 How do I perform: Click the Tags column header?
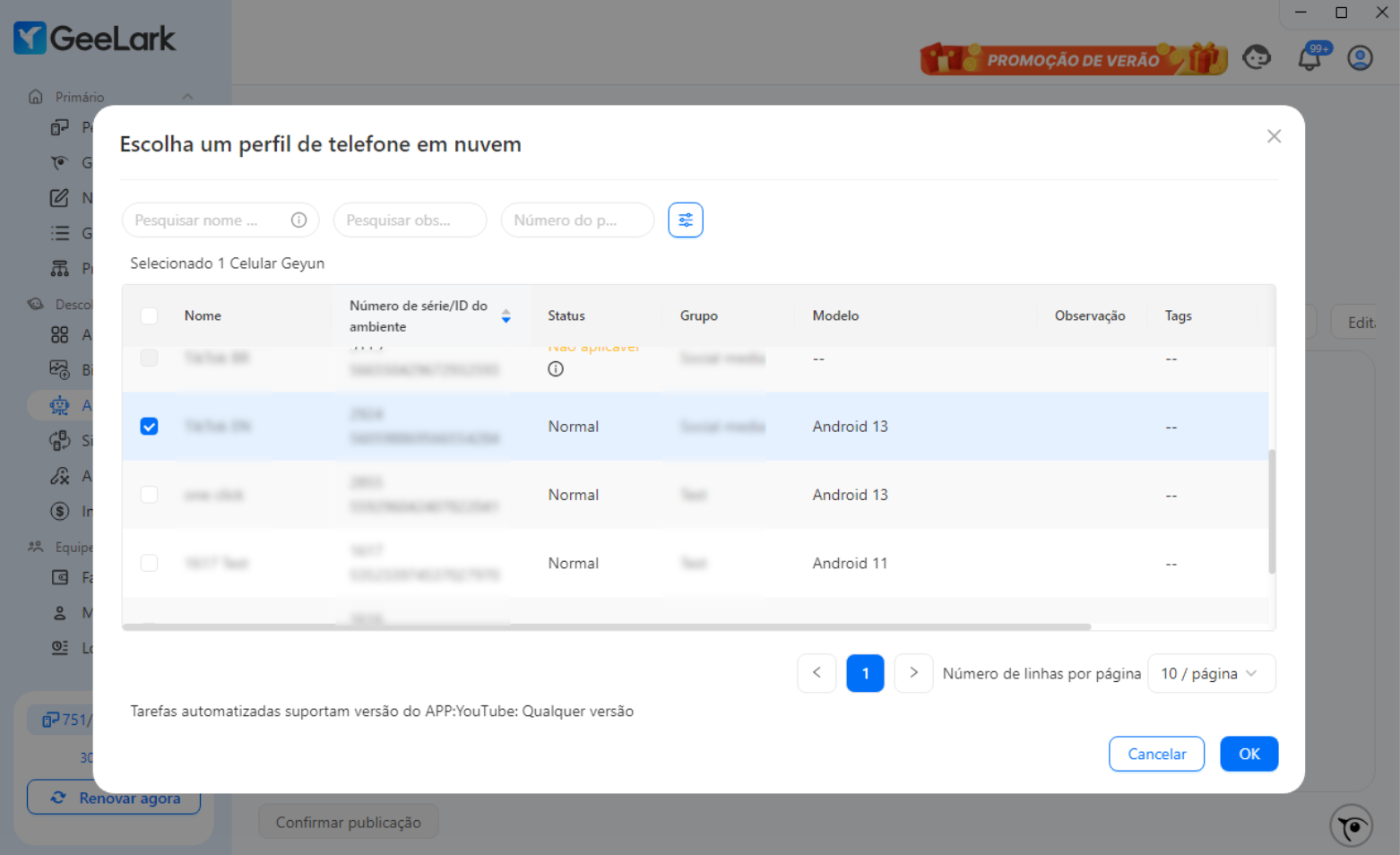[1179, 315]
